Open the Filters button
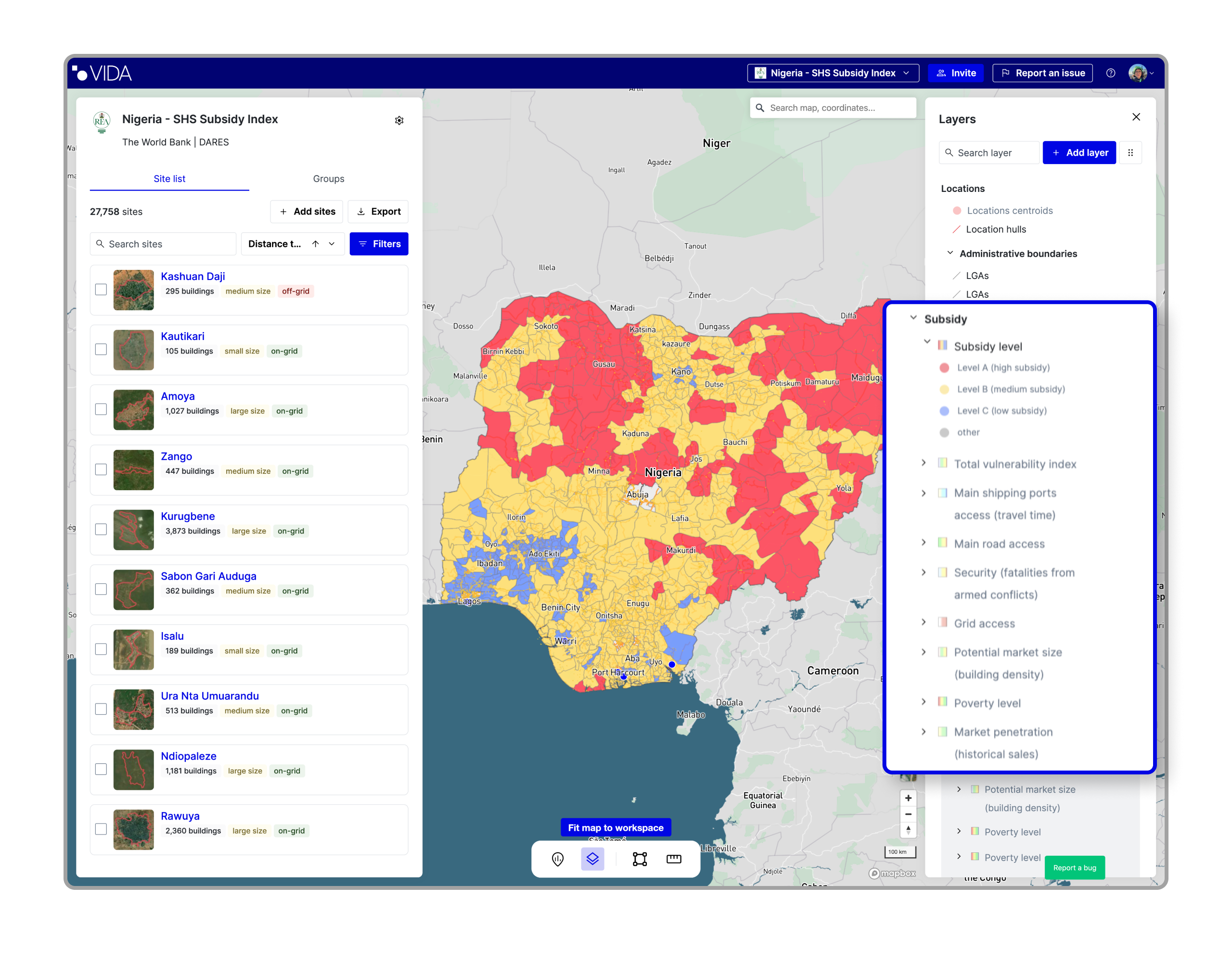Image resolution: width=1232 pixels, height=962 pixels. 379,243
